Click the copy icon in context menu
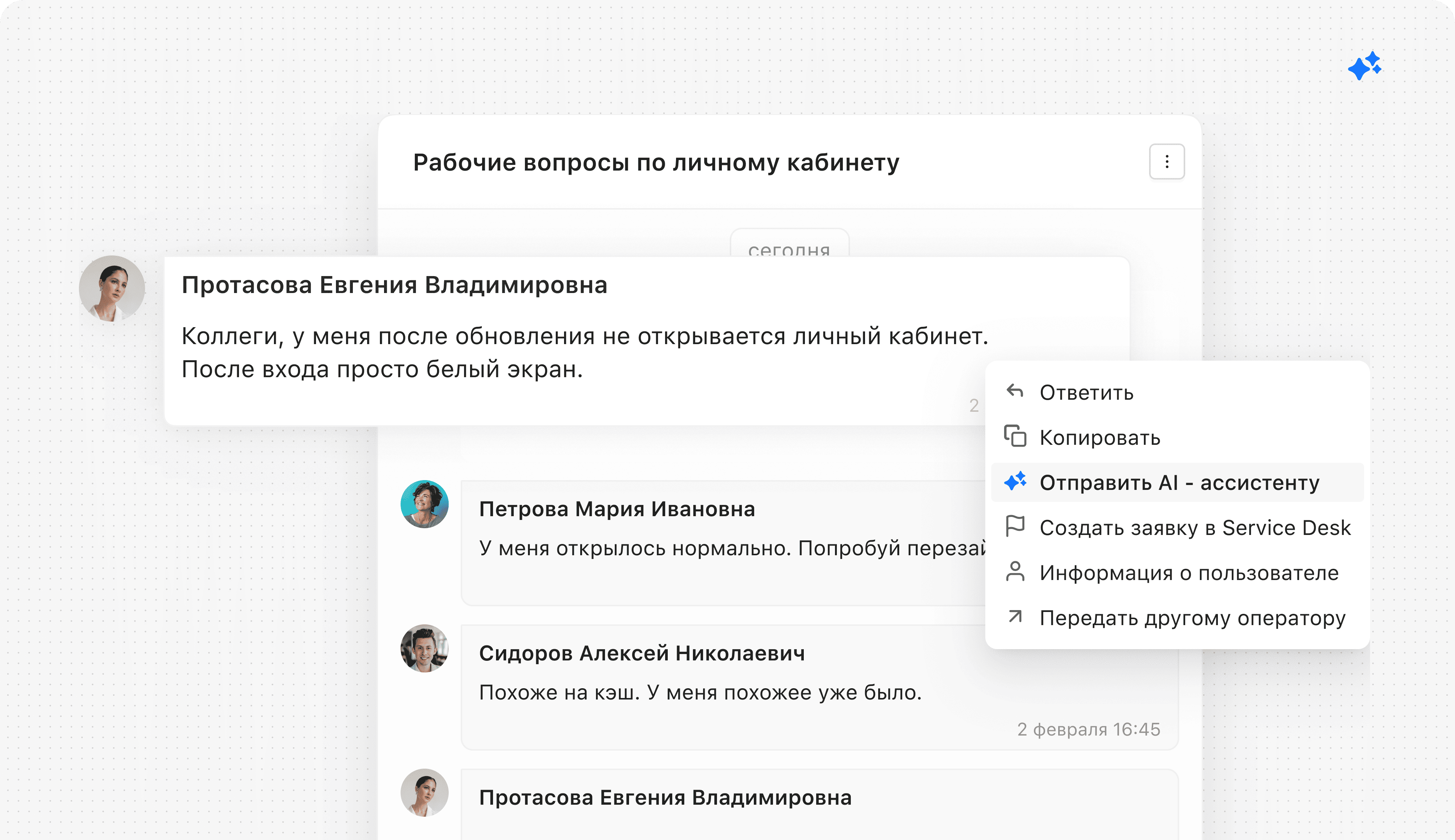 pyautogui.click(x=1015, y=436)
